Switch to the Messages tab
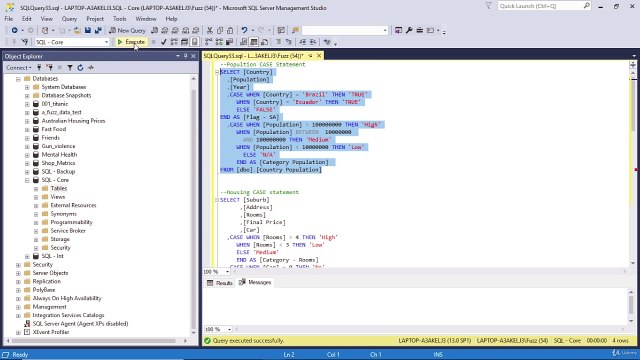The image size is (640, 360). point(255,282)
